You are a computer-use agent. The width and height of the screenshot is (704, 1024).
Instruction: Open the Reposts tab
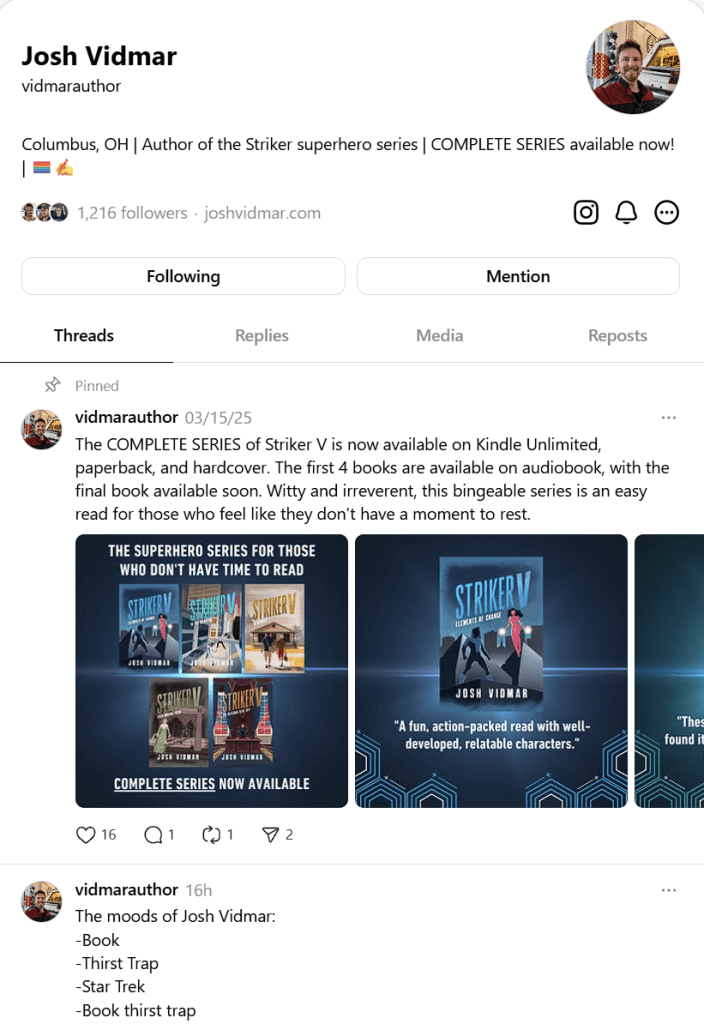617,336
